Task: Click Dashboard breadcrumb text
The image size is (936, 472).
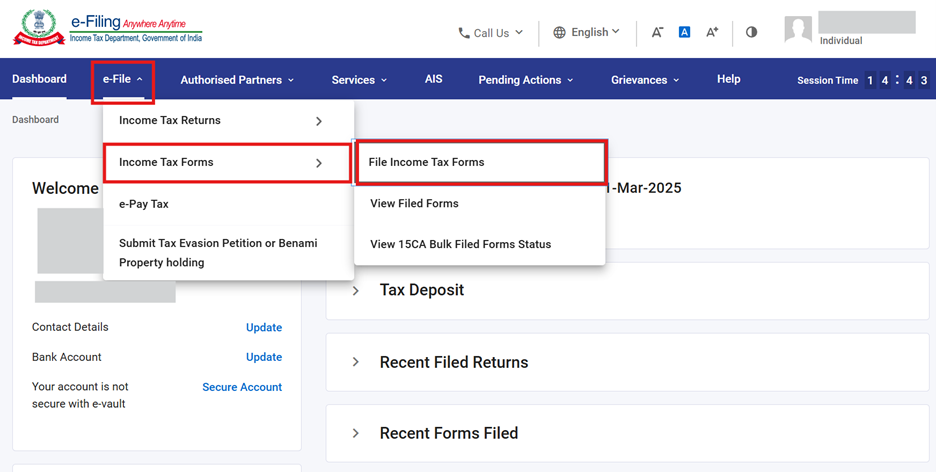Action: click(35, 120)
